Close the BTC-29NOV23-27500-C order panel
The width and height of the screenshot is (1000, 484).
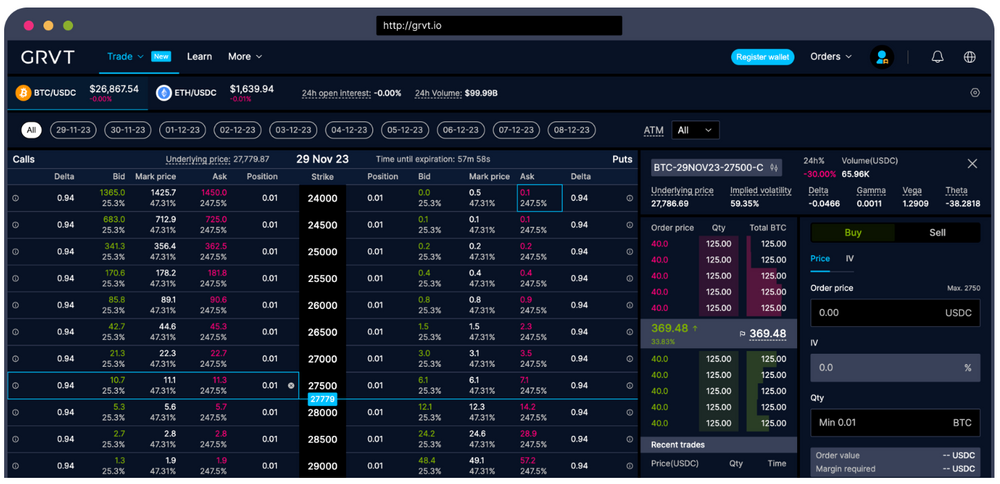[x=972, y=163]
